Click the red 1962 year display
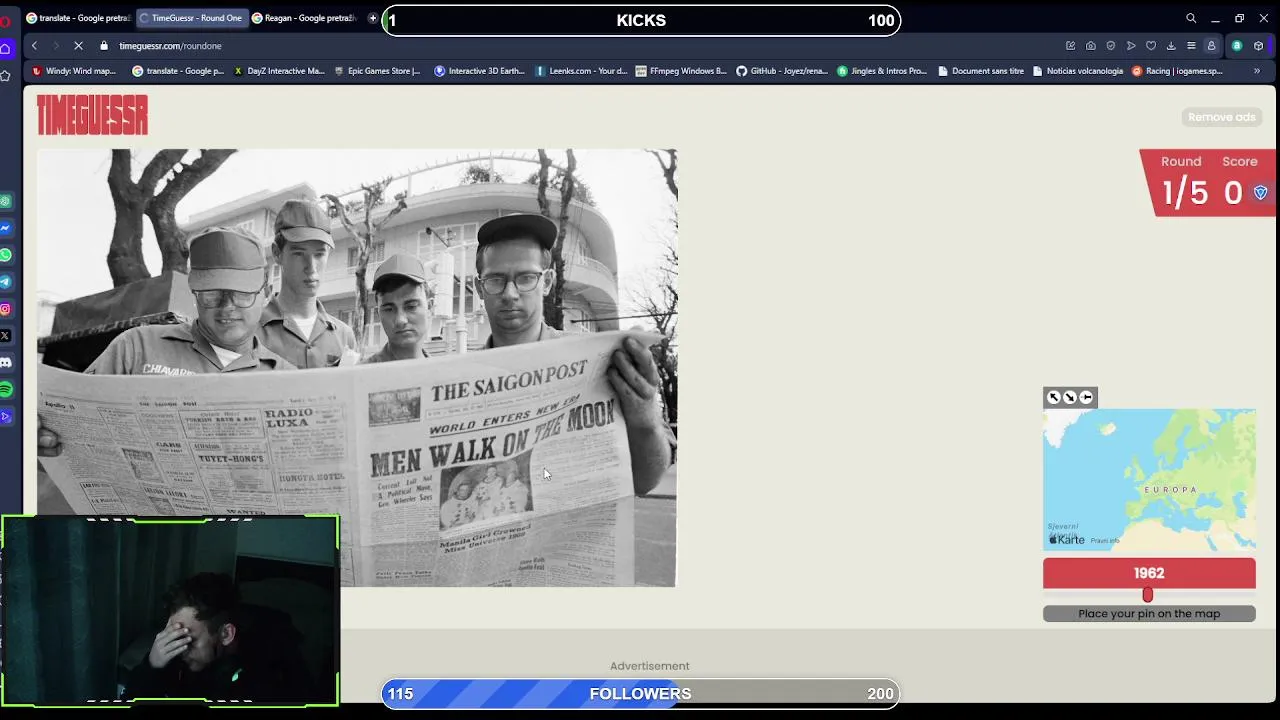This screenshot has height=720, width=1280. tap(1149, 573)
